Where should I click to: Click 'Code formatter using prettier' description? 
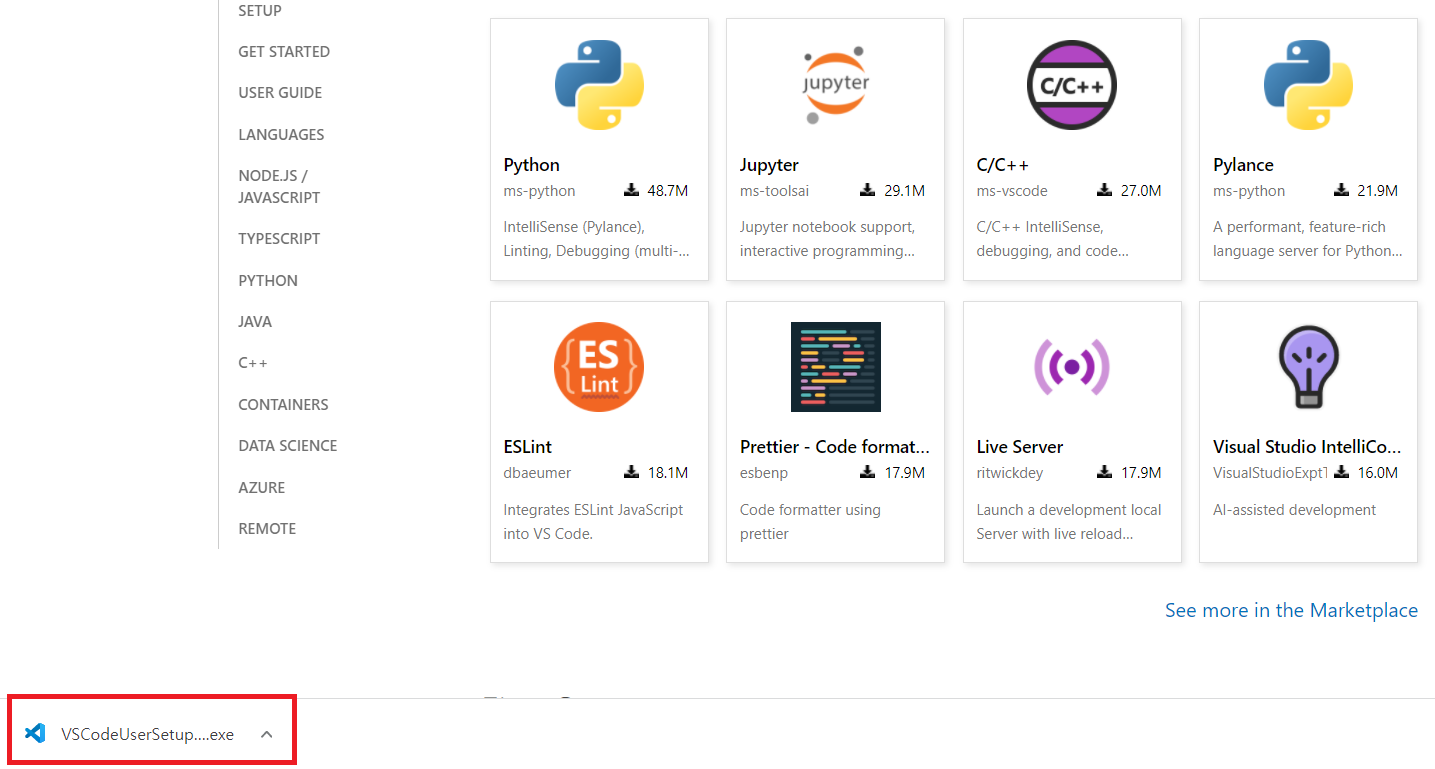810,522
